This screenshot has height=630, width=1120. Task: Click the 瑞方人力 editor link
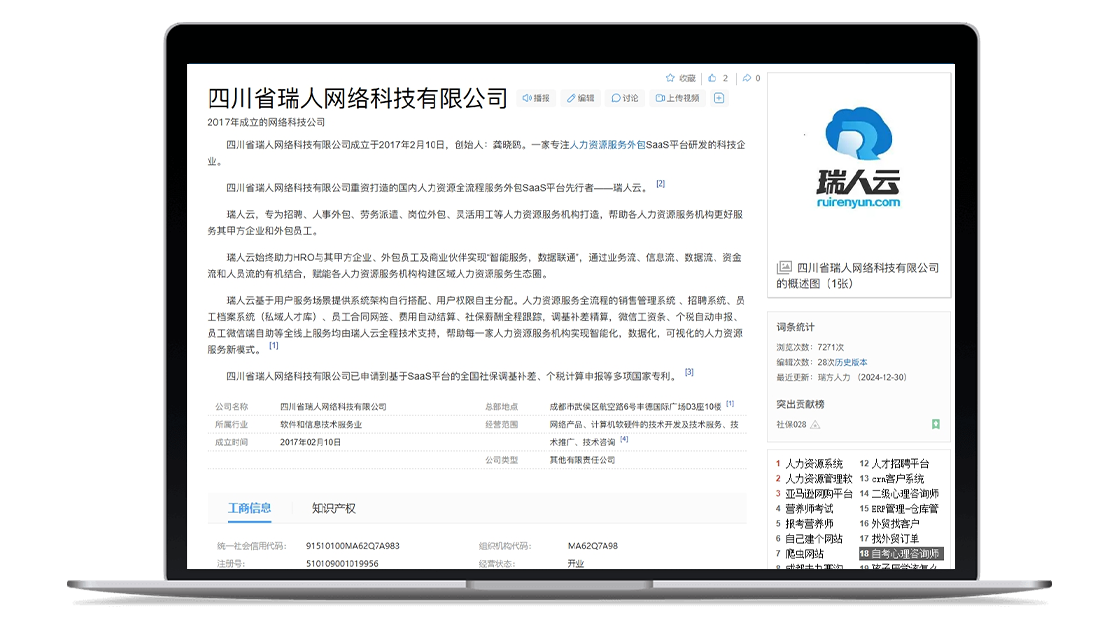(x=834, y=375)
